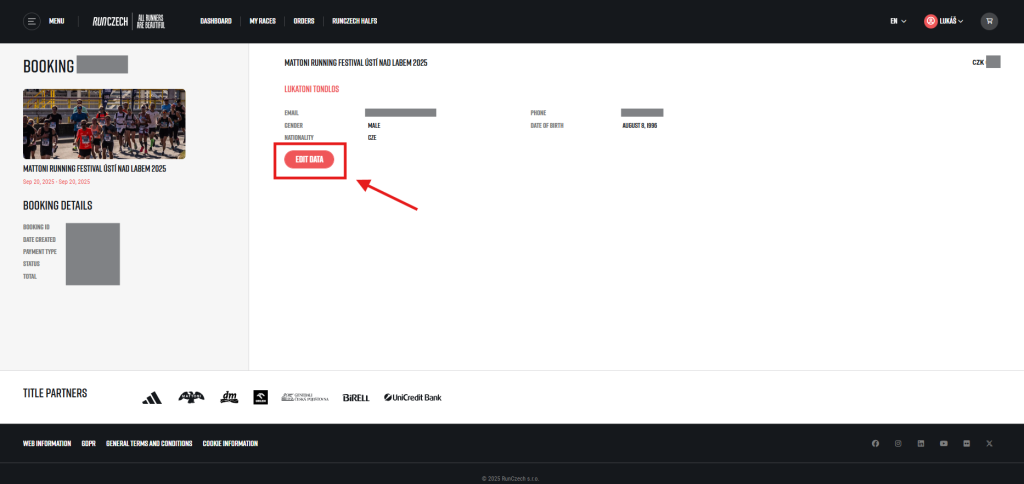Screen dimensions: 1024x484
Task: Click the red user avatar icon
Action: click(x=930, y=21)
